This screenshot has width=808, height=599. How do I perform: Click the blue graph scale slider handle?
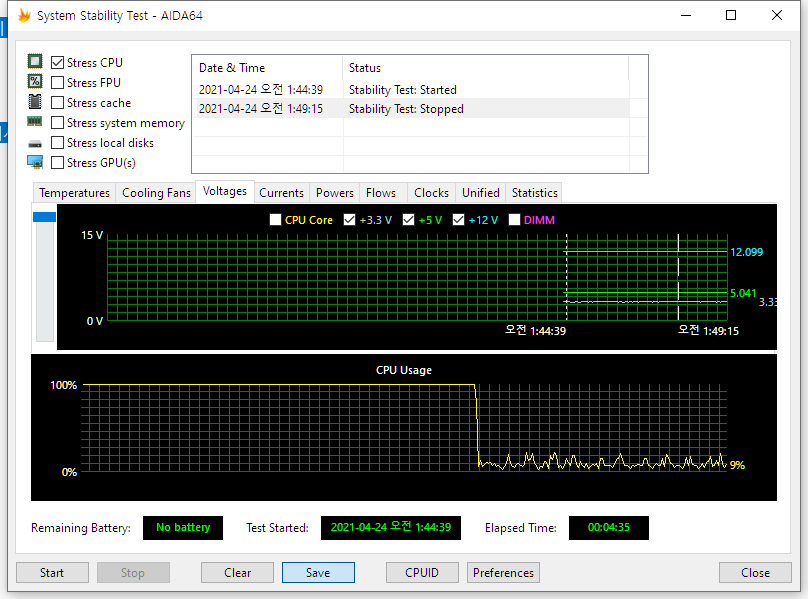point(44,217)
